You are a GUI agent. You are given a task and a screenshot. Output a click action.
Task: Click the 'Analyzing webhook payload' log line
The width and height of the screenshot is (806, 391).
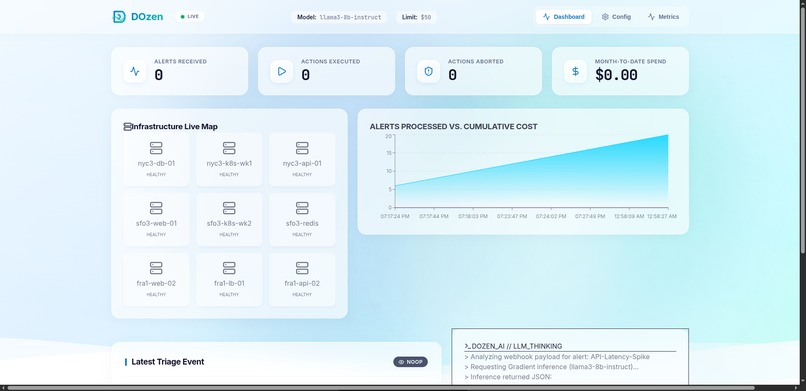557,357
